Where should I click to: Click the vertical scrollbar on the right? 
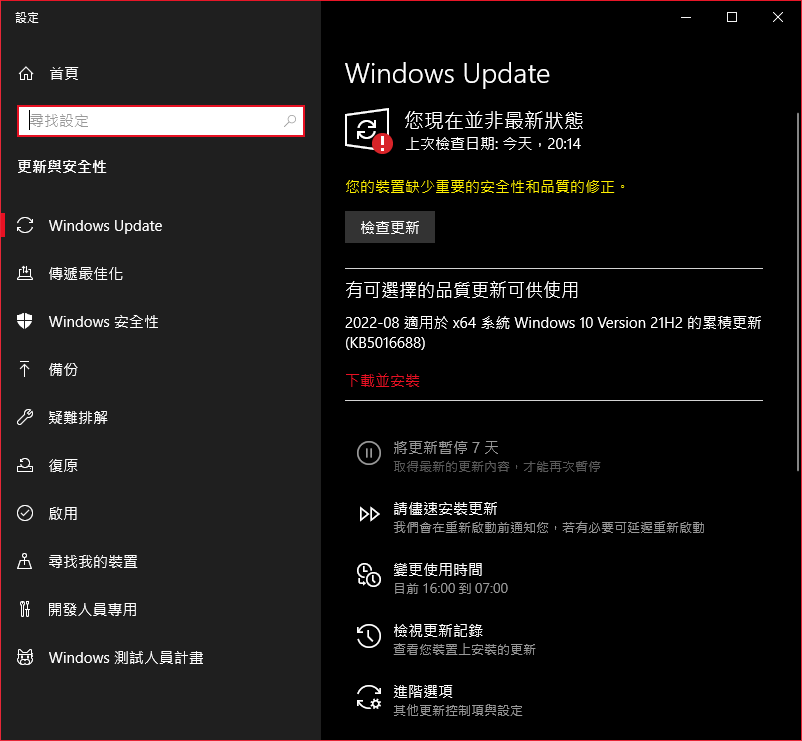(798, 291)
